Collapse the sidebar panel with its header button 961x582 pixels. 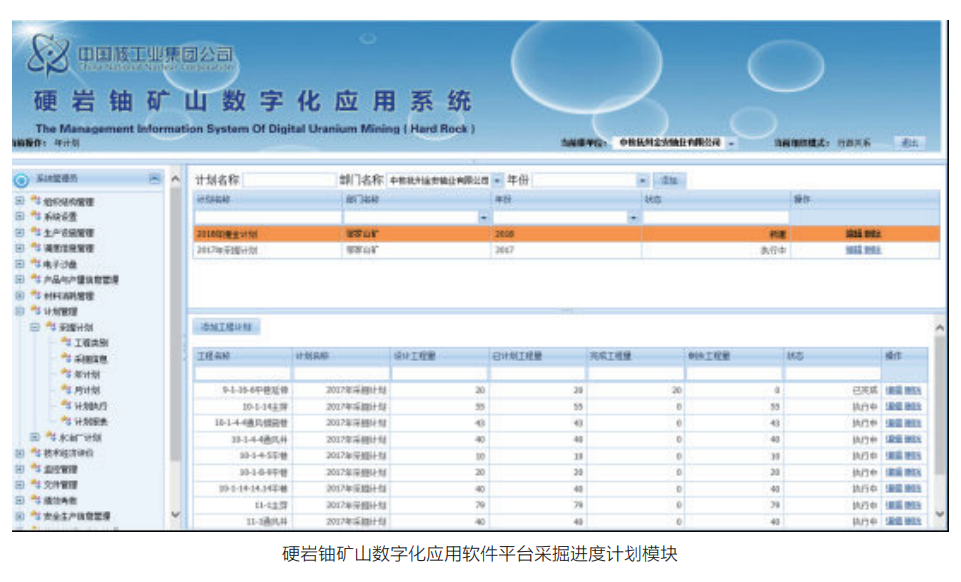(x=154, y=178)
